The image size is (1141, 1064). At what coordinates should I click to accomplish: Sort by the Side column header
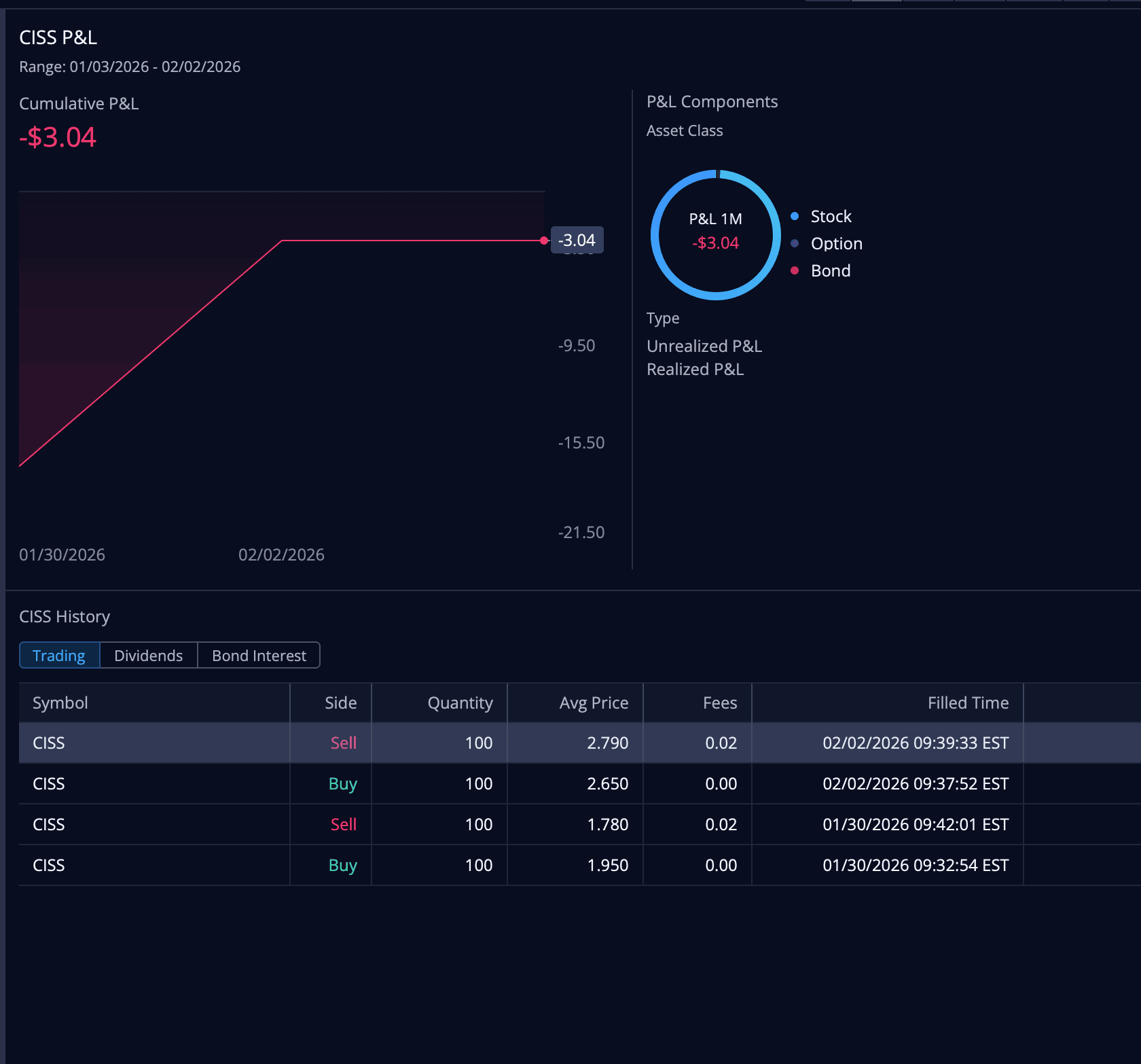[x=340, y=703]
